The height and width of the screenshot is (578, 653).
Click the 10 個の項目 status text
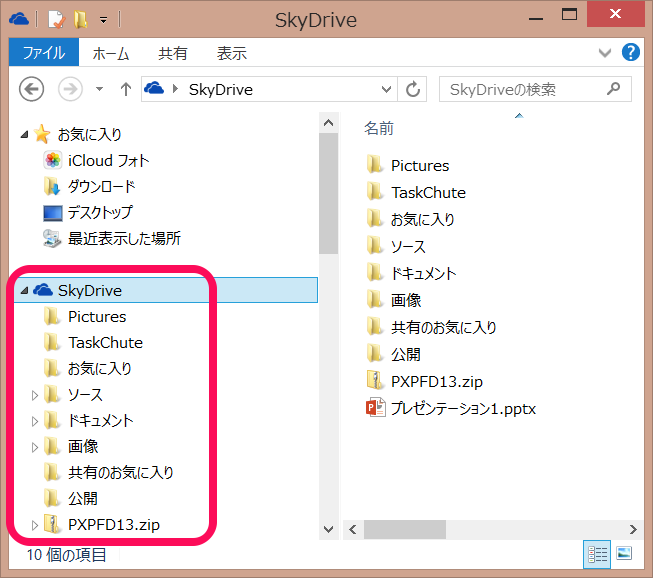coord(67,555)
